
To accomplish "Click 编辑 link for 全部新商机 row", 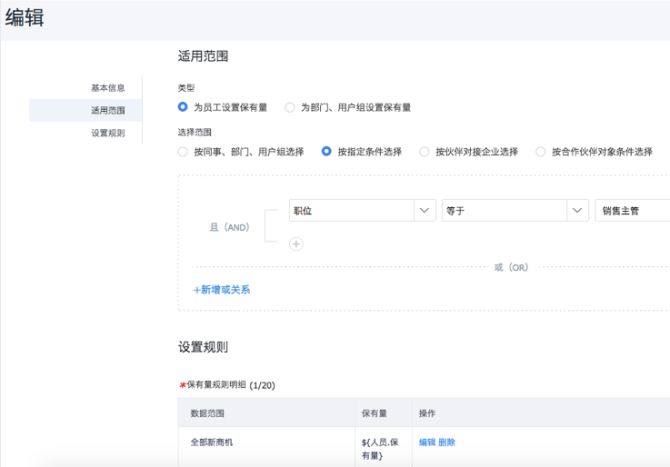I will [427, 441].
